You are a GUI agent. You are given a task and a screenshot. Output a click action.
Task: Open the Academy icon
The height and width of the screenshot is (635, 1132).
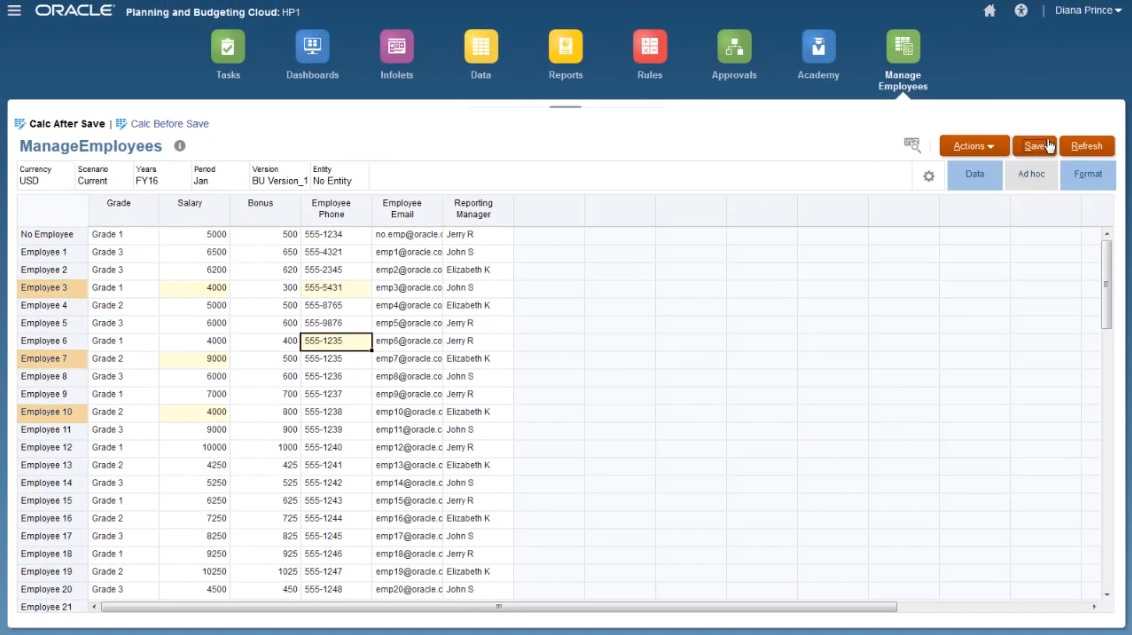[817, 45]
